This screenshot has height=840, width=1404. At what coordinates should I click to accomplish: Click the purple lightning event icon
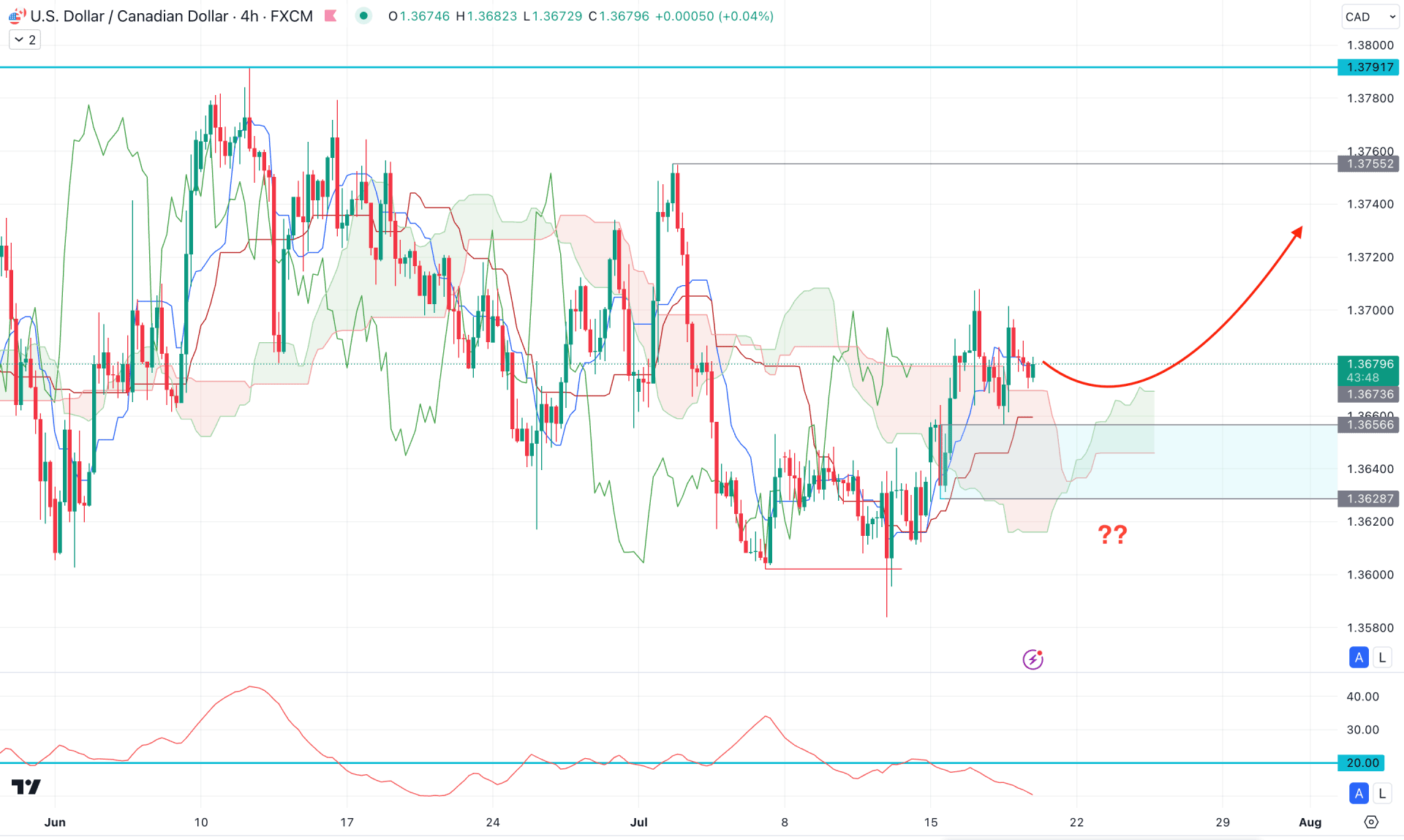(1033, 659)
